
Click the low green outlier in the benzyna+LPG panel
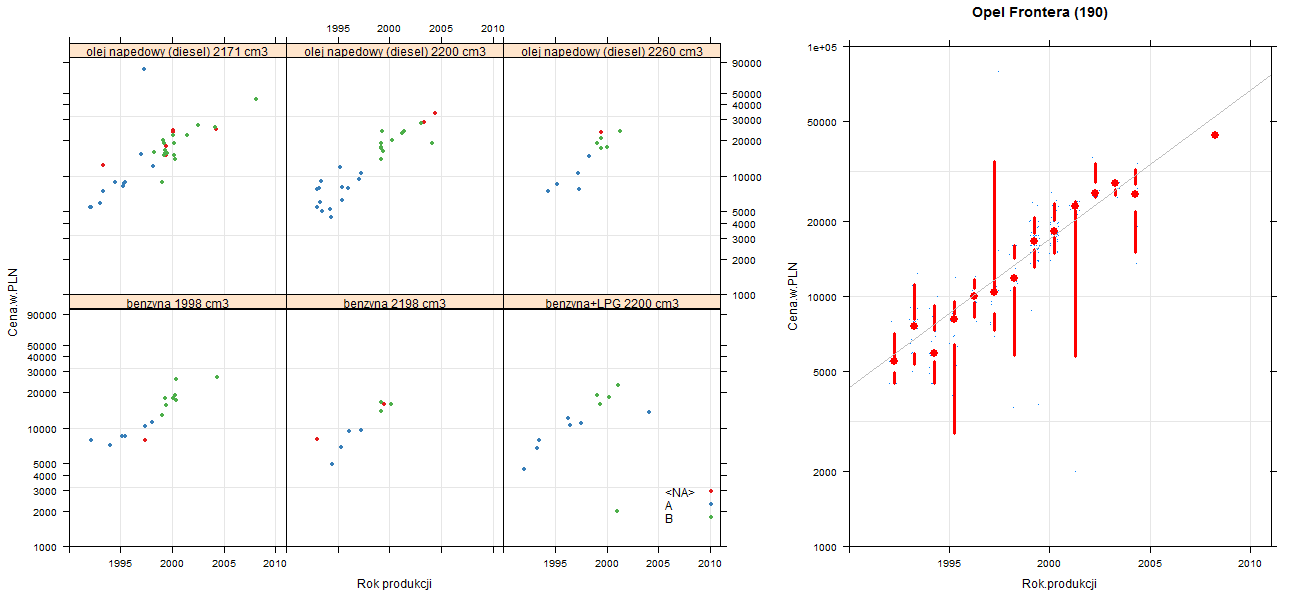click(617, 511)
